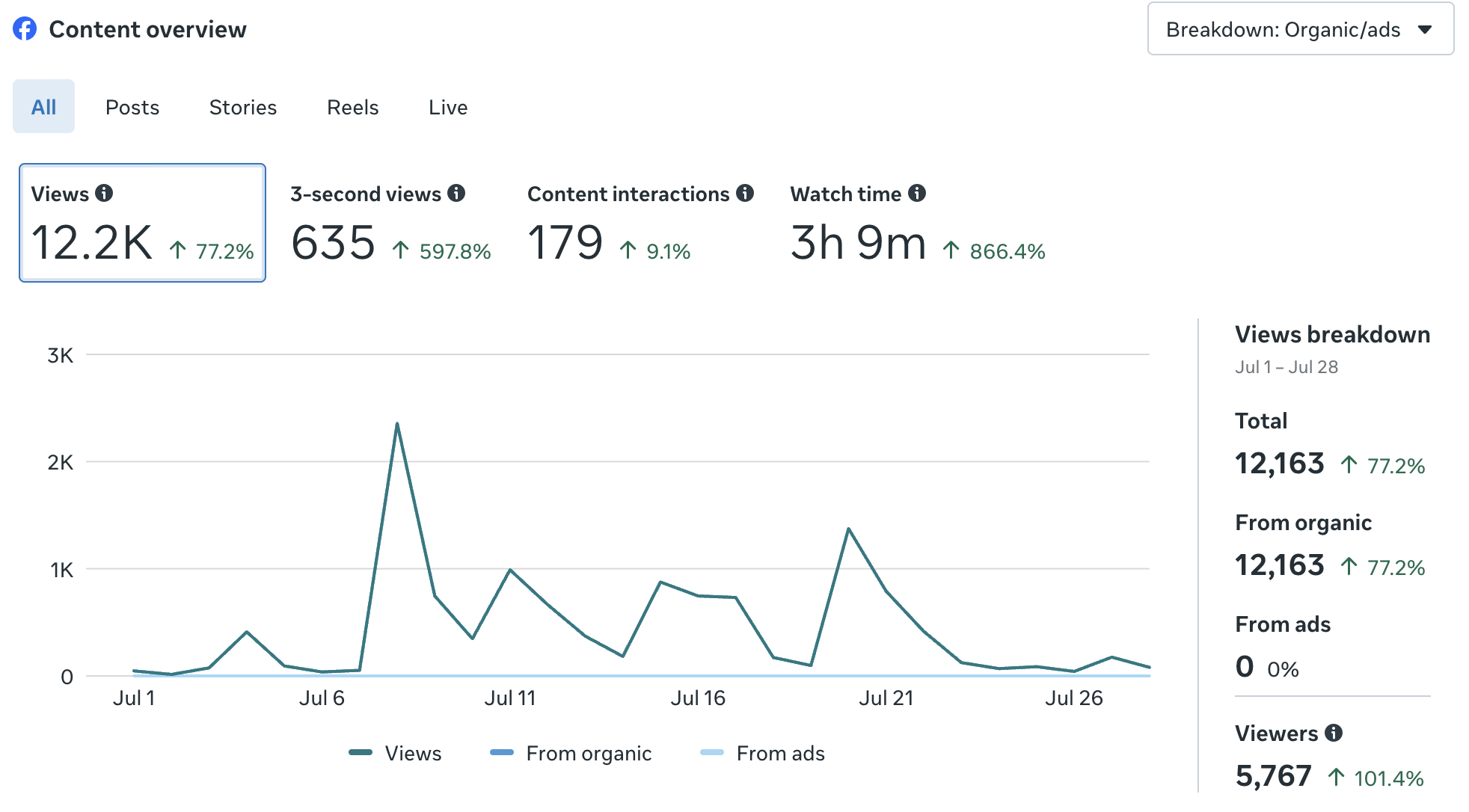Click the 866.4% increase indicator
Image resolution: width=1469 pixels, height=812 pixels.
pos(994,251)
